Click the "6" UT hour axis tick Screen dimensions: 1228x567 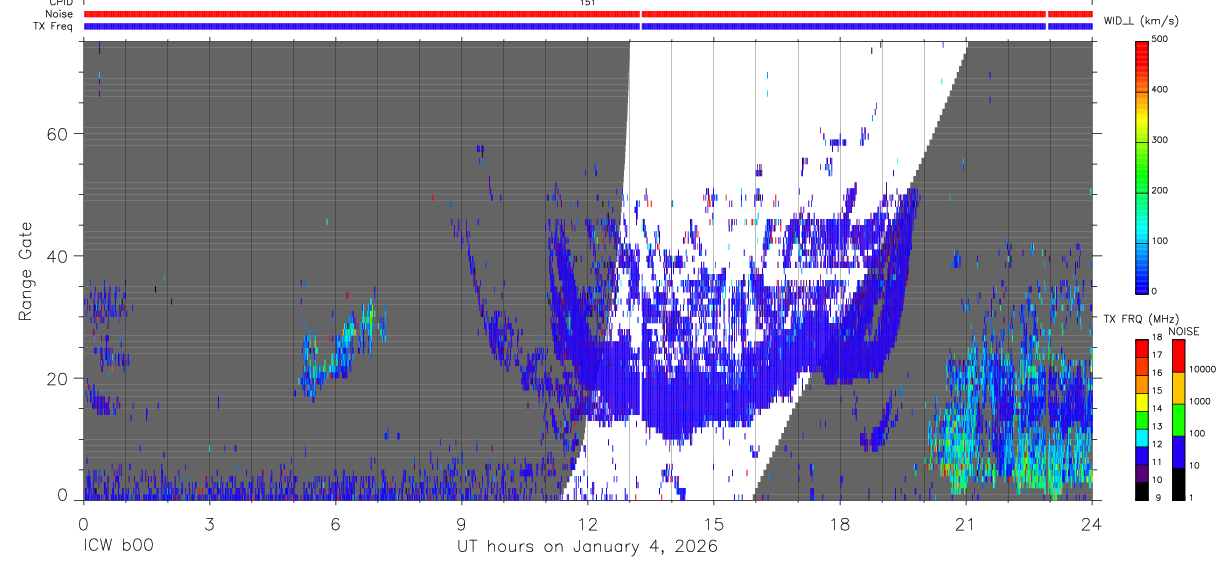tap(335, 523)
